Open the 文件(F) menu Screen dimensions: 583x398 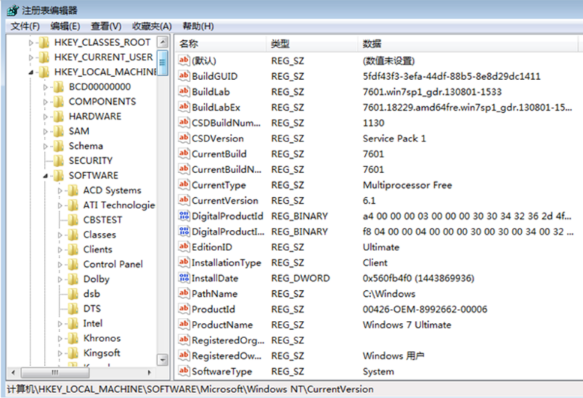click(25, 26)
